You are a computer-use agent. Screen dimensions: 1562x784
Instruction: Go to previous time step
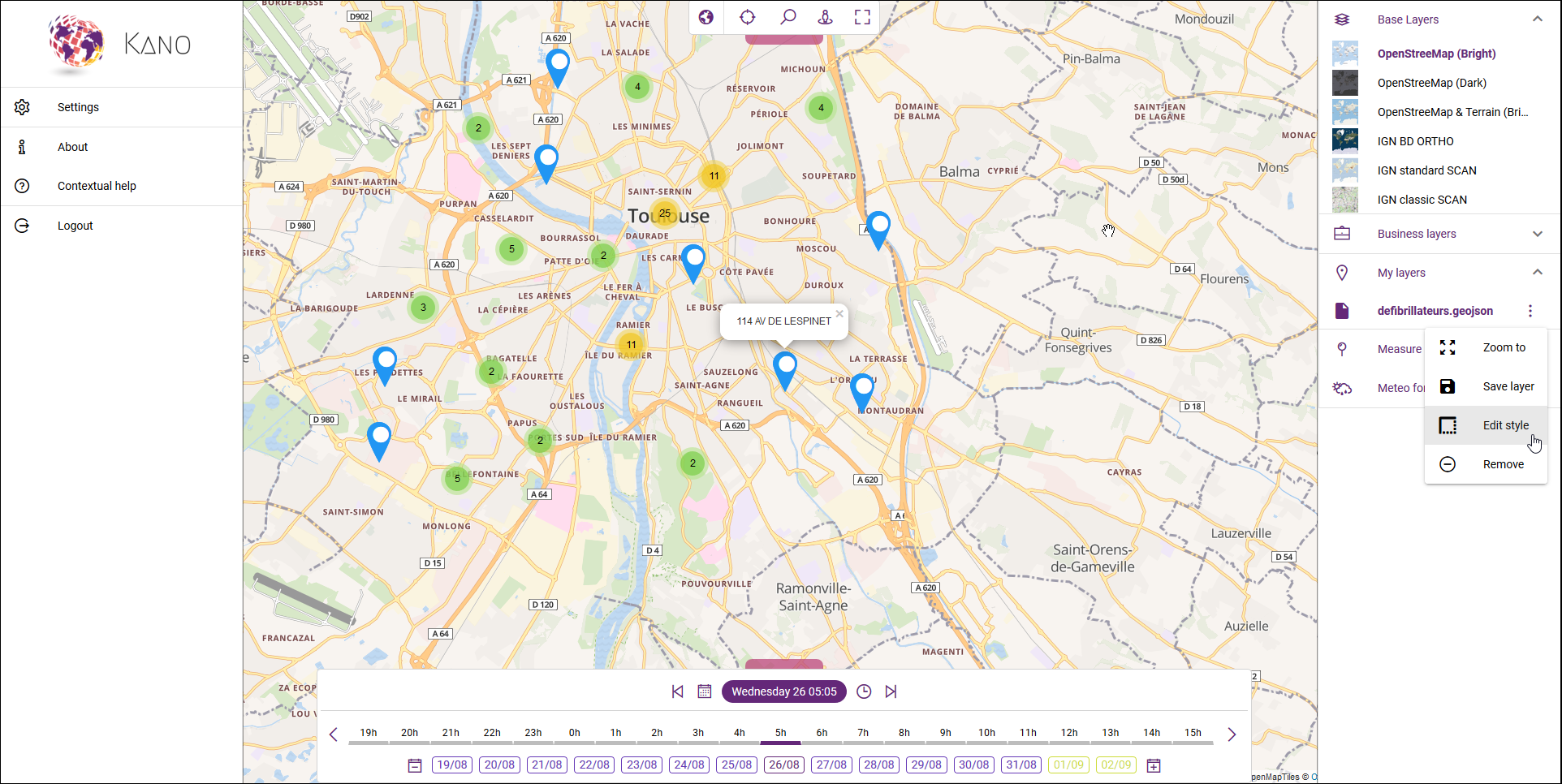[x=677, y=691]
